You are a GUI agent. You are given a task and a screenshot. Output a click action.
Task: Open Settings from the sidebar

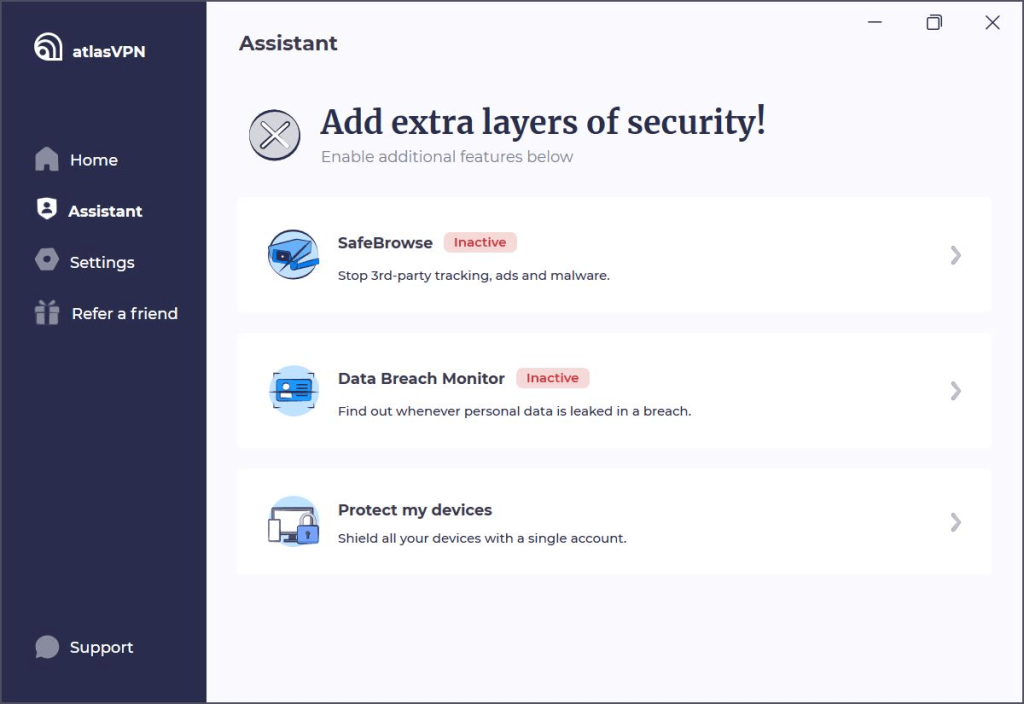pyautogui.click(x=102, y=263)
